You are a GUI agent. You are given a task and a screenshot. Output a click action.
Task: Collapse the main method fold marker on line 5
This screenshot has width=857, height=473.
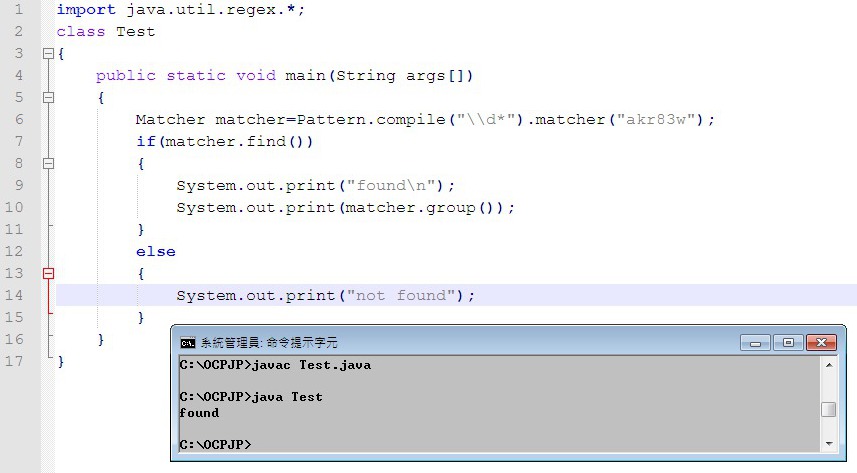tap(48, 97)
